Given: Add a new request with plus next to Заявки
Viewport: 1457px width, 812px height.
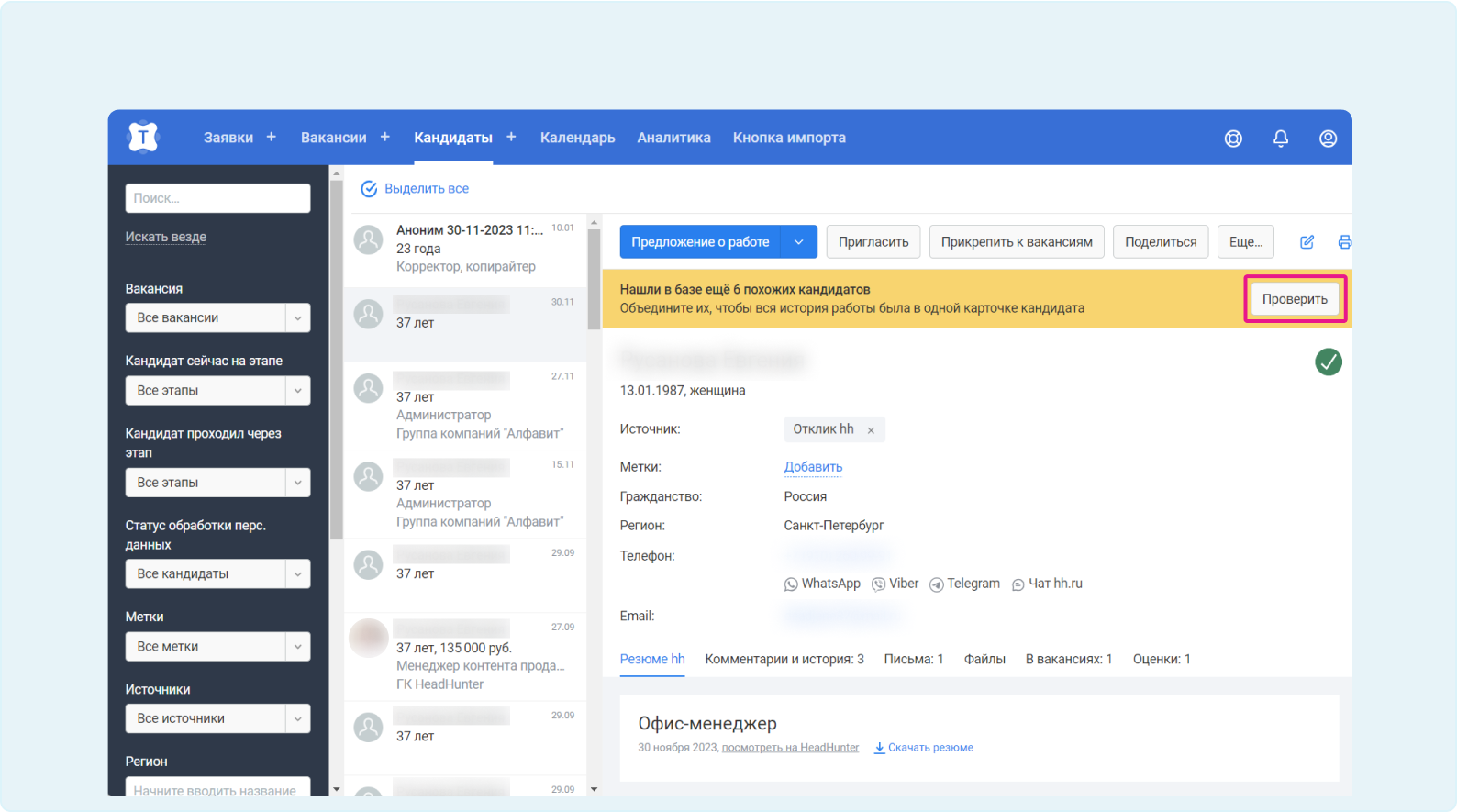Looking at the screenshot, I should tap(271, 137).
